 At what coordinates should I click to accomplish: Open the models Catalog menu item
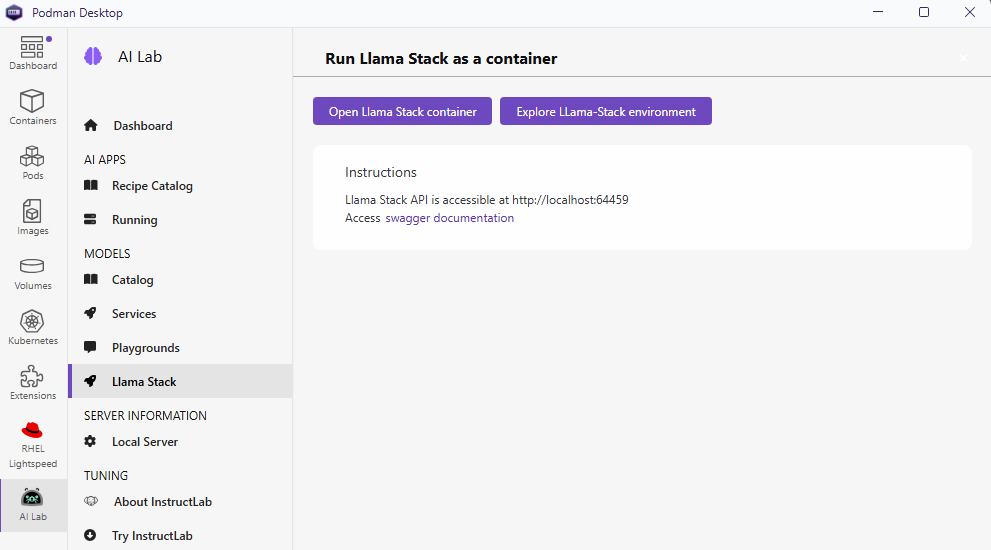click(132, 280)
